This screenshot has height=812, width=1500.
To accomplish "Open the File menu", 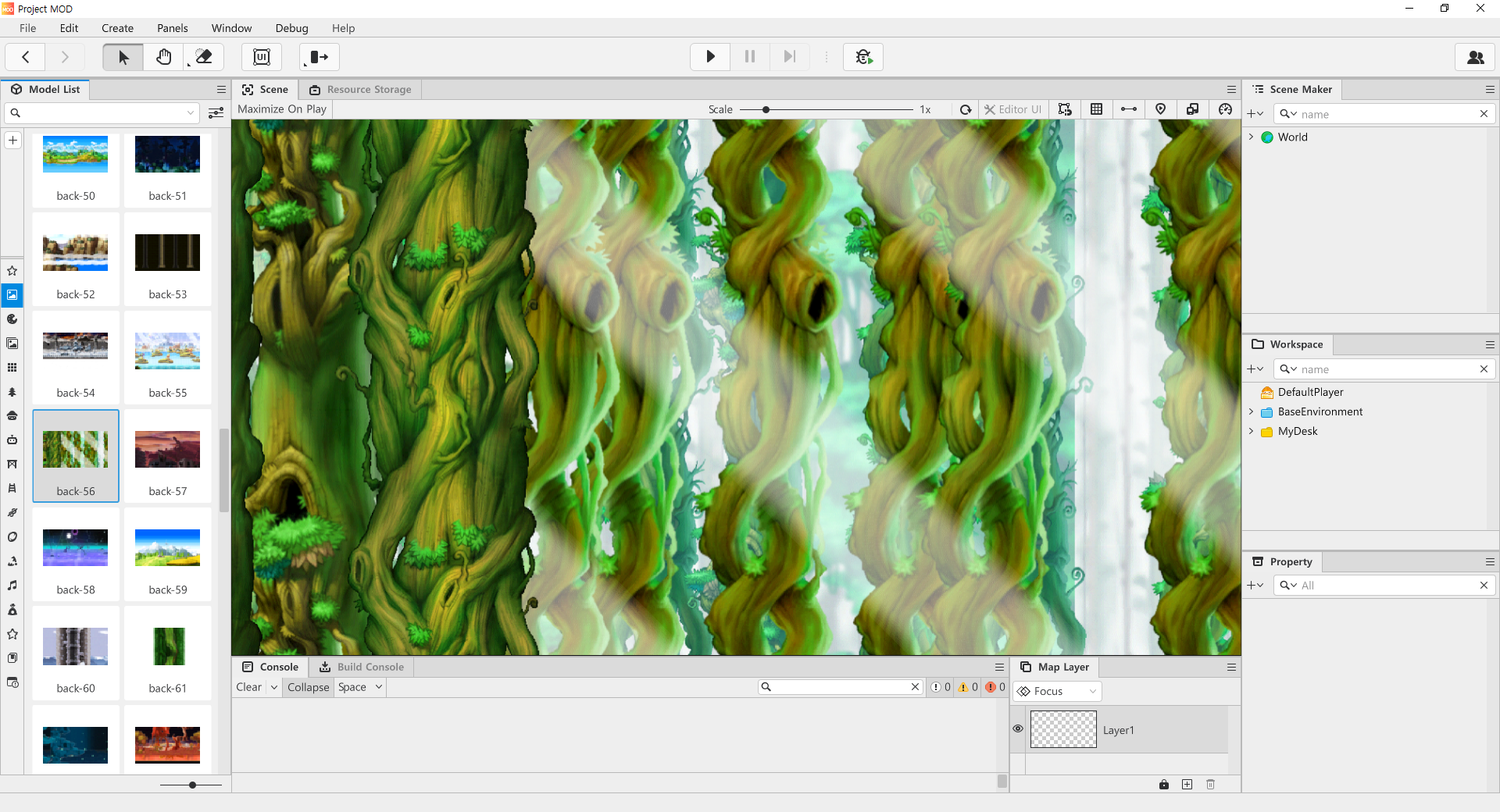I will [28, 28].
